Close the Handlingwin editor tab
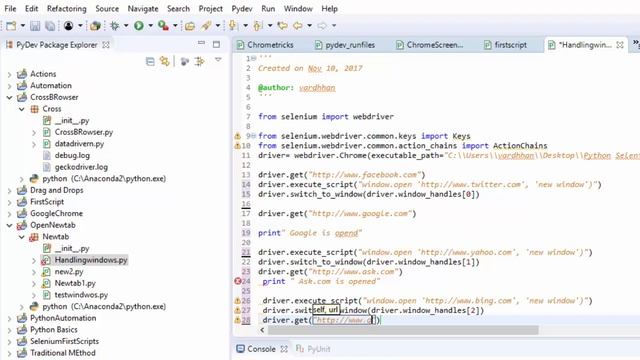This screenshot has height=360, width=640. click(x=620, y=45)
